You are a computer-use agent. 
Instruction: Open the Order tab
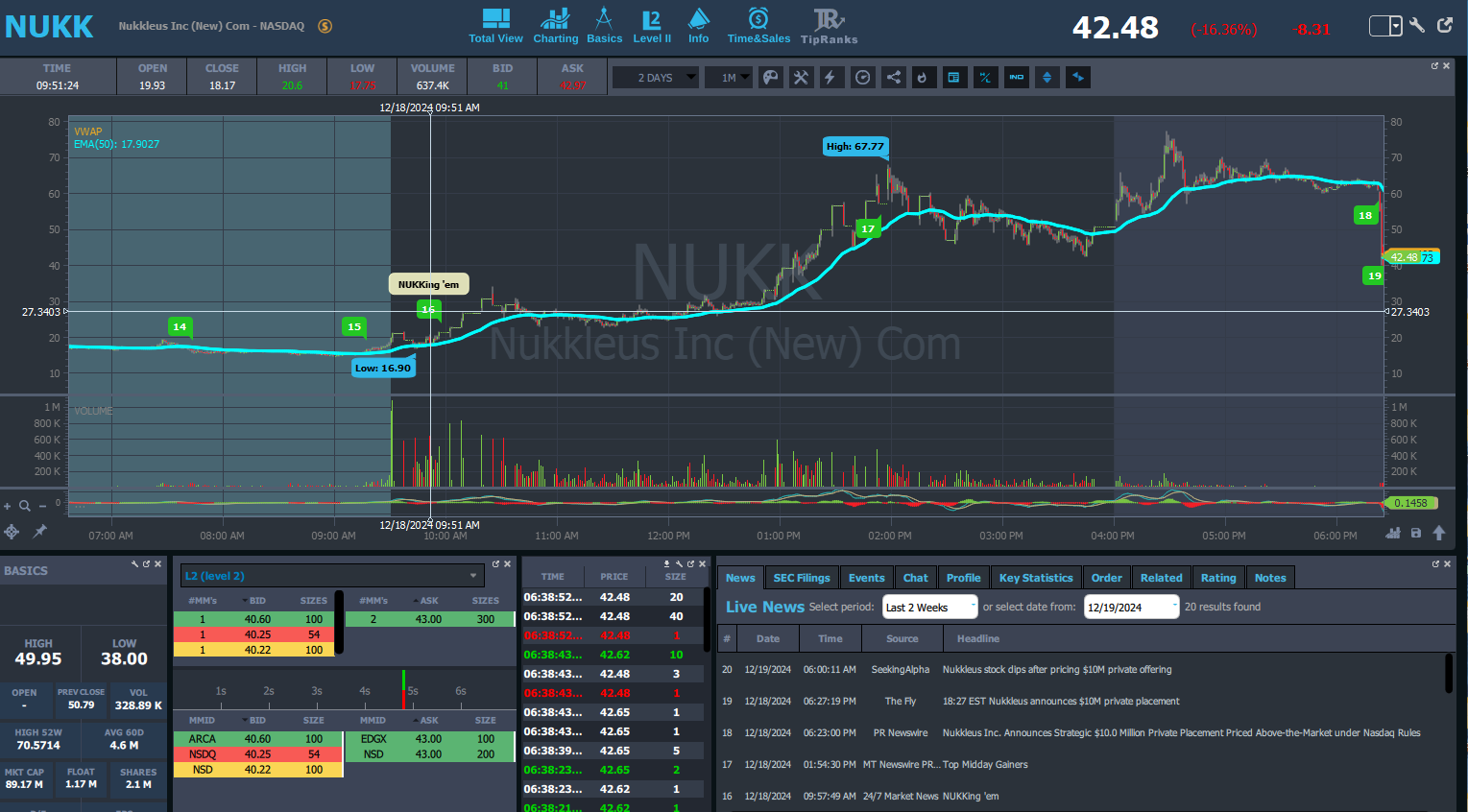point(1106,578)
